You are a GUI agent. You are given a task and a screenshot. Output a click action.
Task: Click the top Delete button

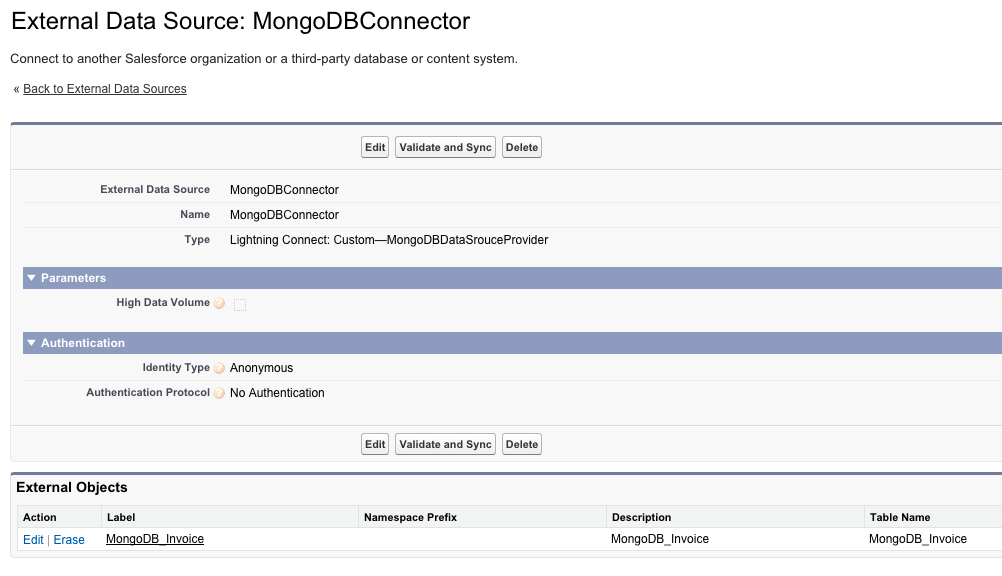[x=521, y=147]
